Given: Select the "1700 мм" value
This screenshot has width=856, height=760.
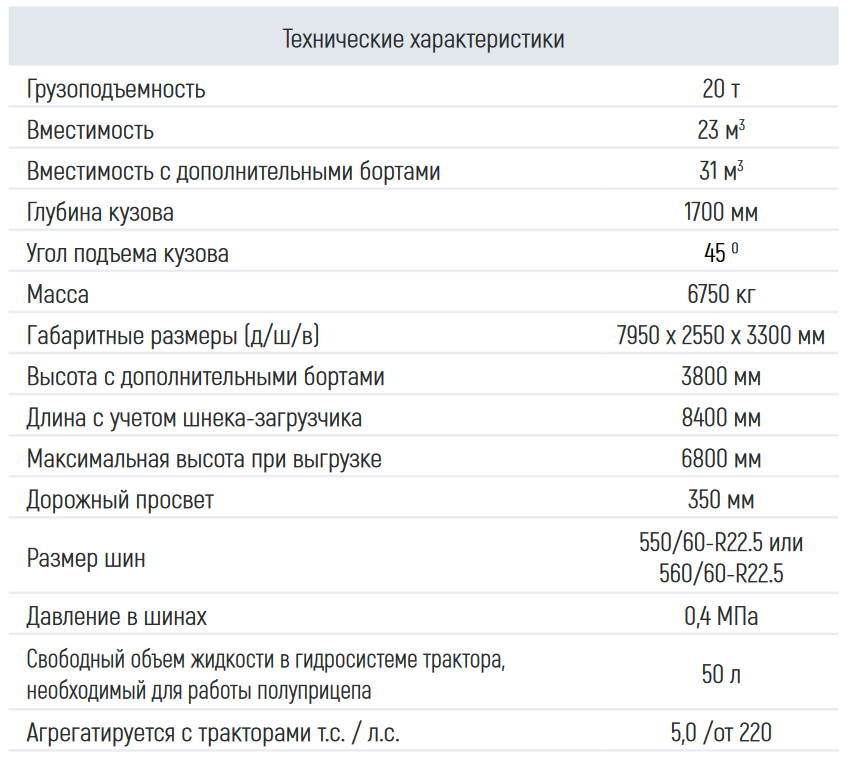Looking at the screenshot, I should (721, 212).
